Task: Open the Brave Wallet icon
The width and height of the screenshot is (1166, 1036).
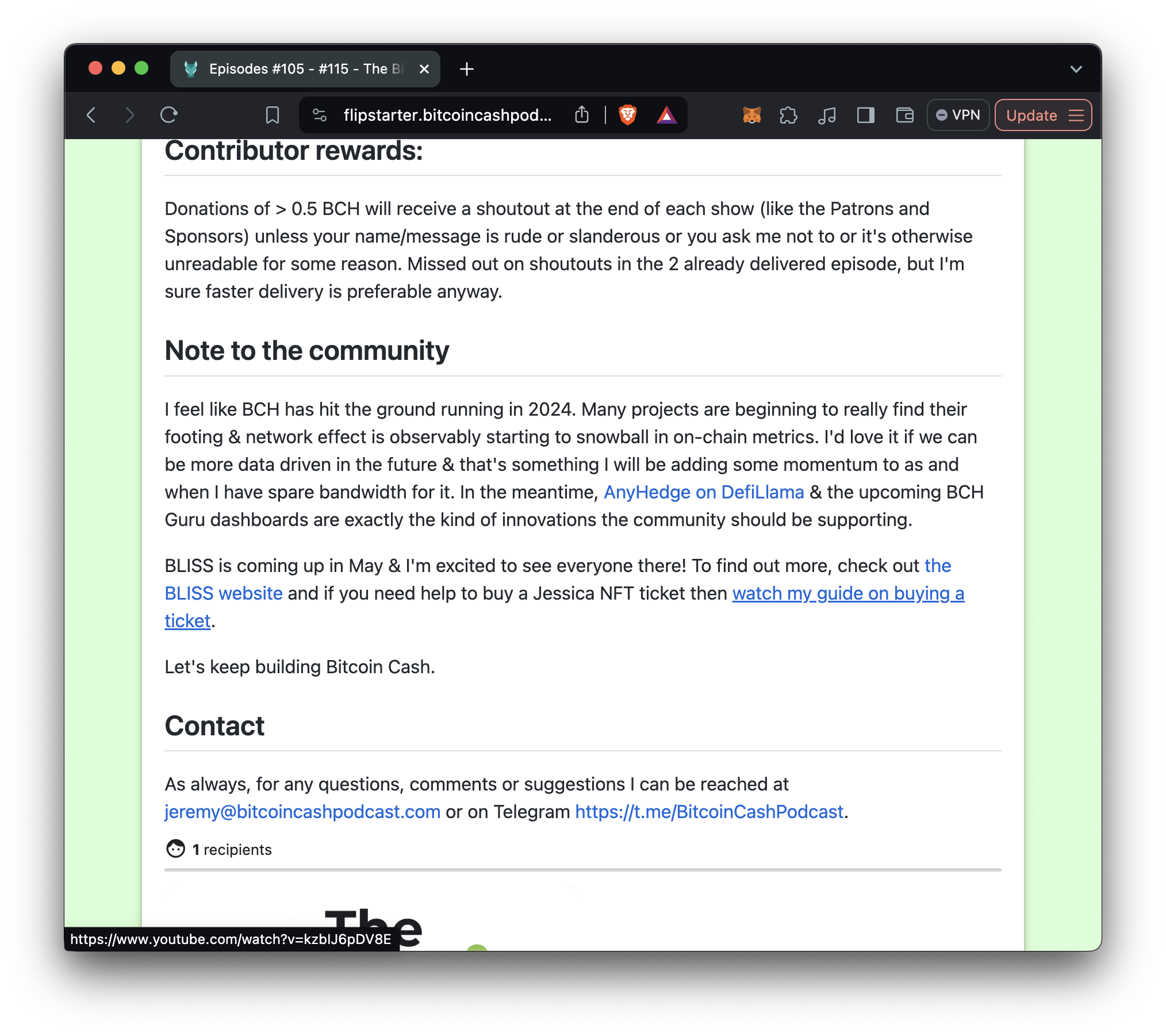Action: [904, 115]
